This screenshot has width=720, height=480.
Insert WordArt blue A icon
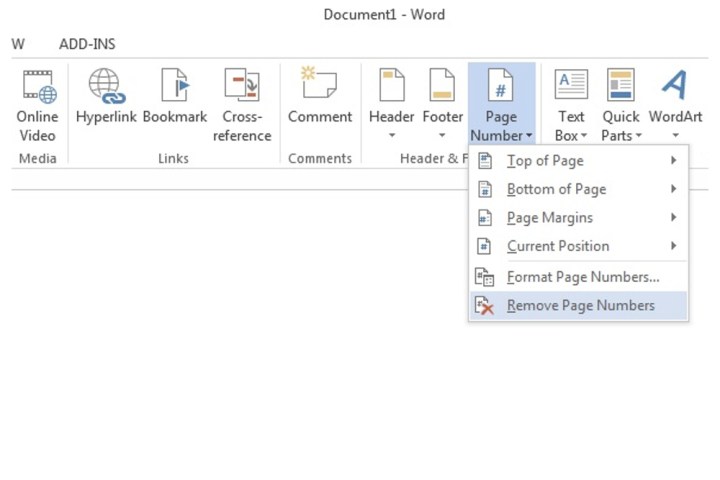tap(675, 85)
